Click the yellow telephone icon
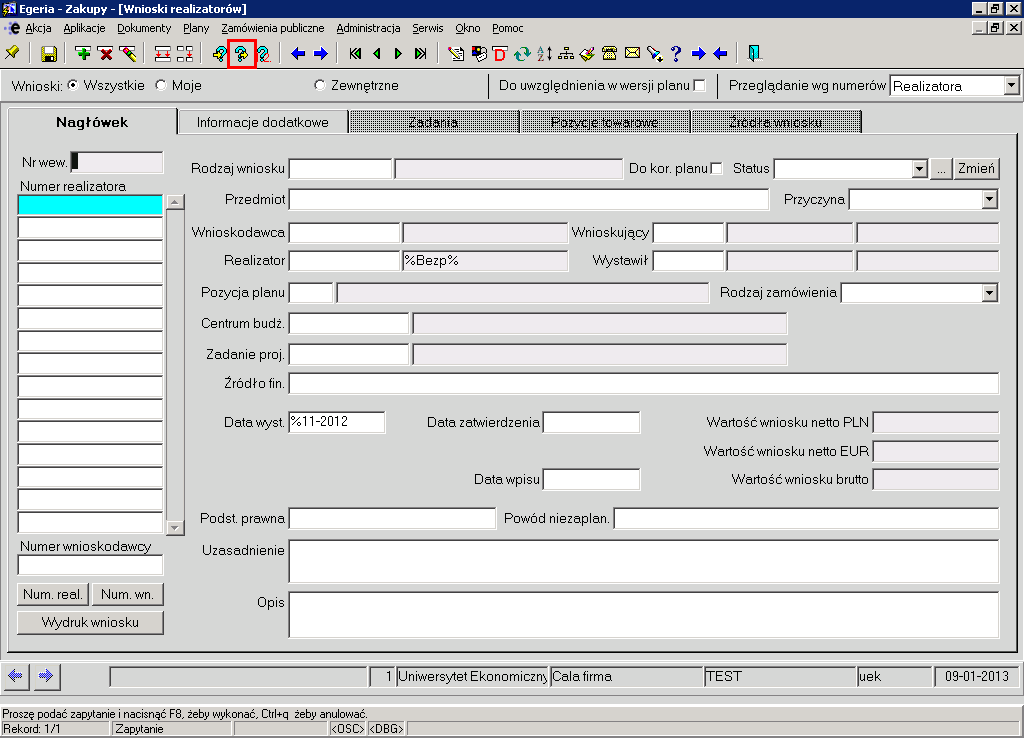 click(609, 54)
